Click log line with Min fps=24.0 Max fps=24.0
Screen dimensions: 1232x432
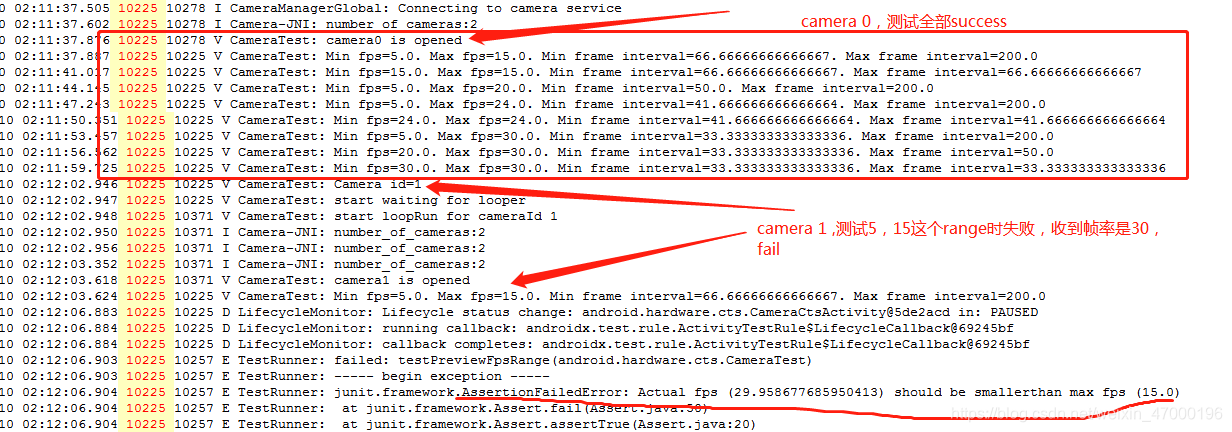coord(583,120)
